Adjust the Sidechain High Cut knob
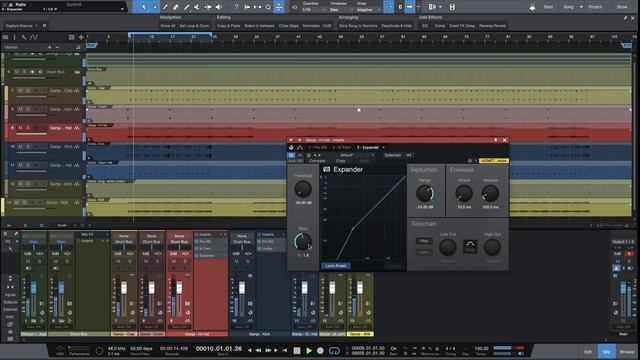Viewport: 640px width, 360px height. 492,247
